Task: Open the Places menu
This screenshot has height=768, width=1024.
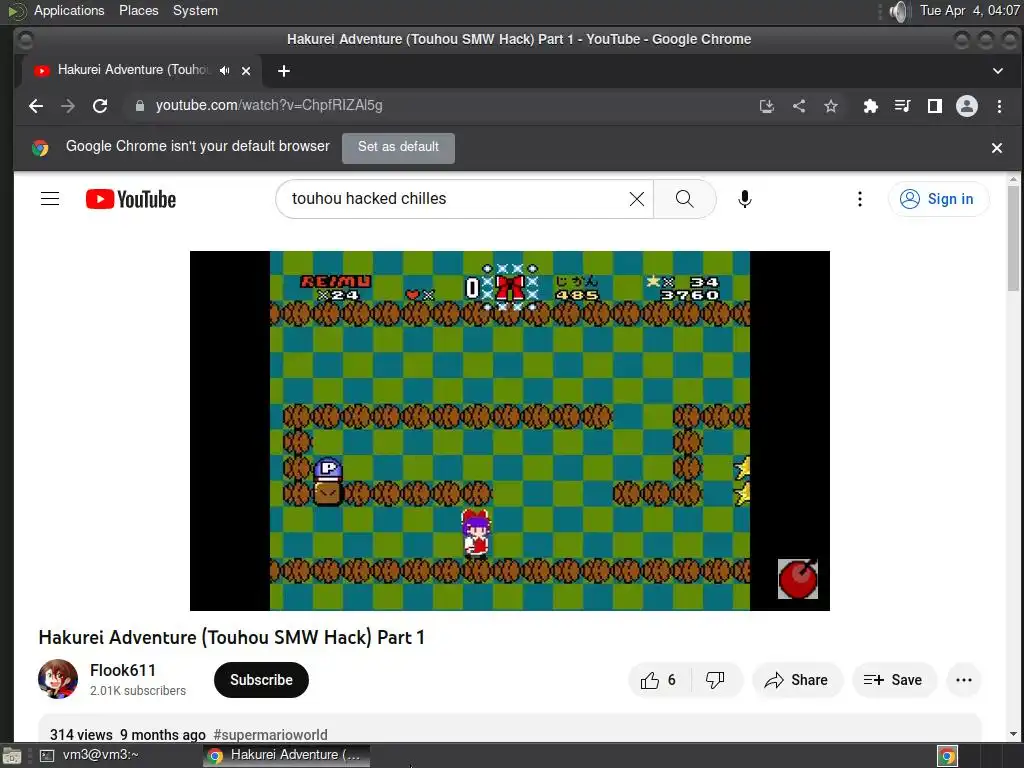Action: coord(138,10)
